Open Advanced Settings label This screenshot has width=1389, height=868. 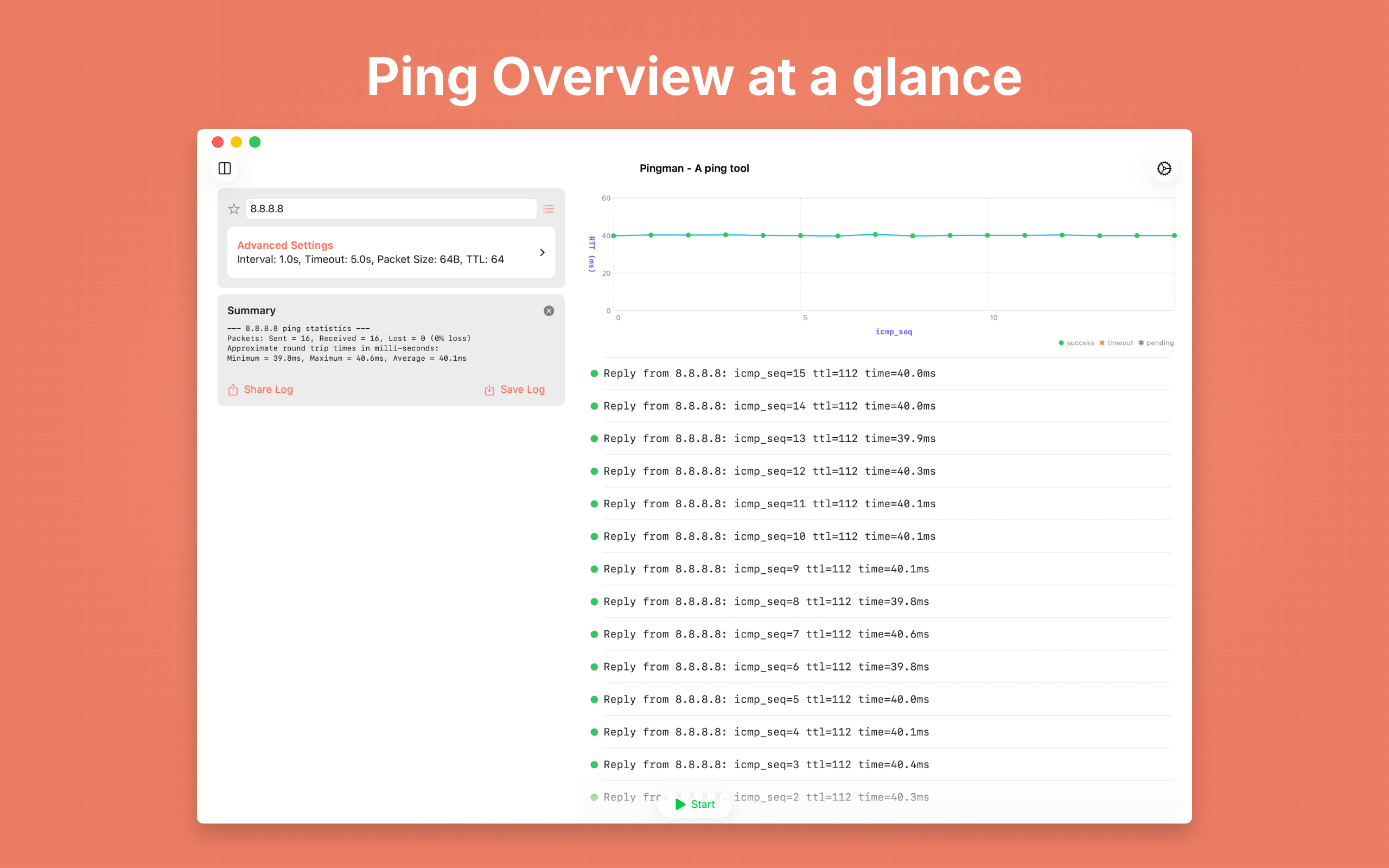click(x=285, y=245)
